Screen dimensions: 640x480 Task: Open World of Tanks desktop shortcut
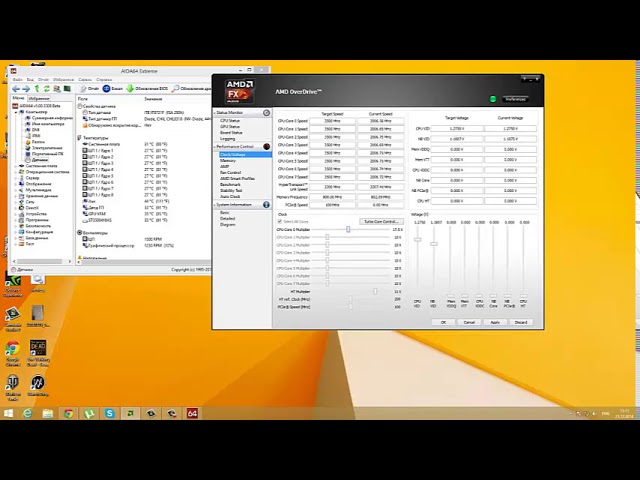tap(13, 387)
